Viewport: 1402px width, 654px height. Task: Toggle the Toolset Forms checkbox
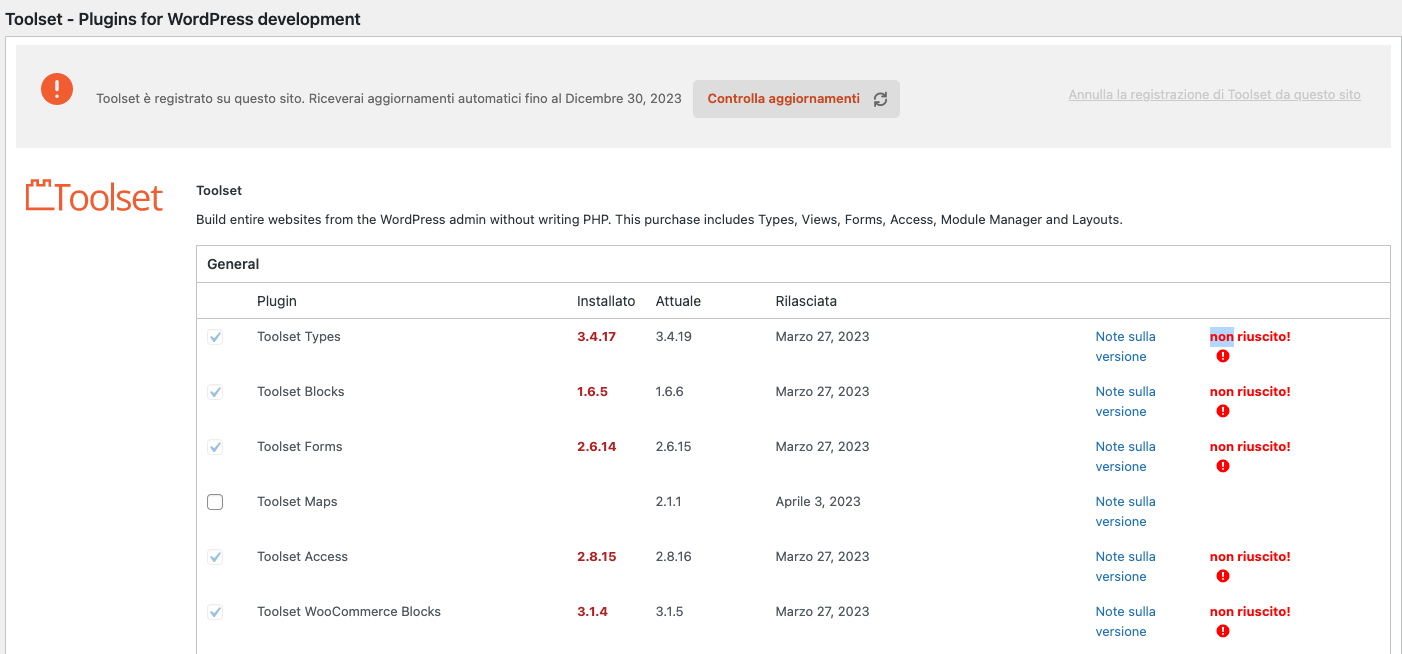(215, 447)
